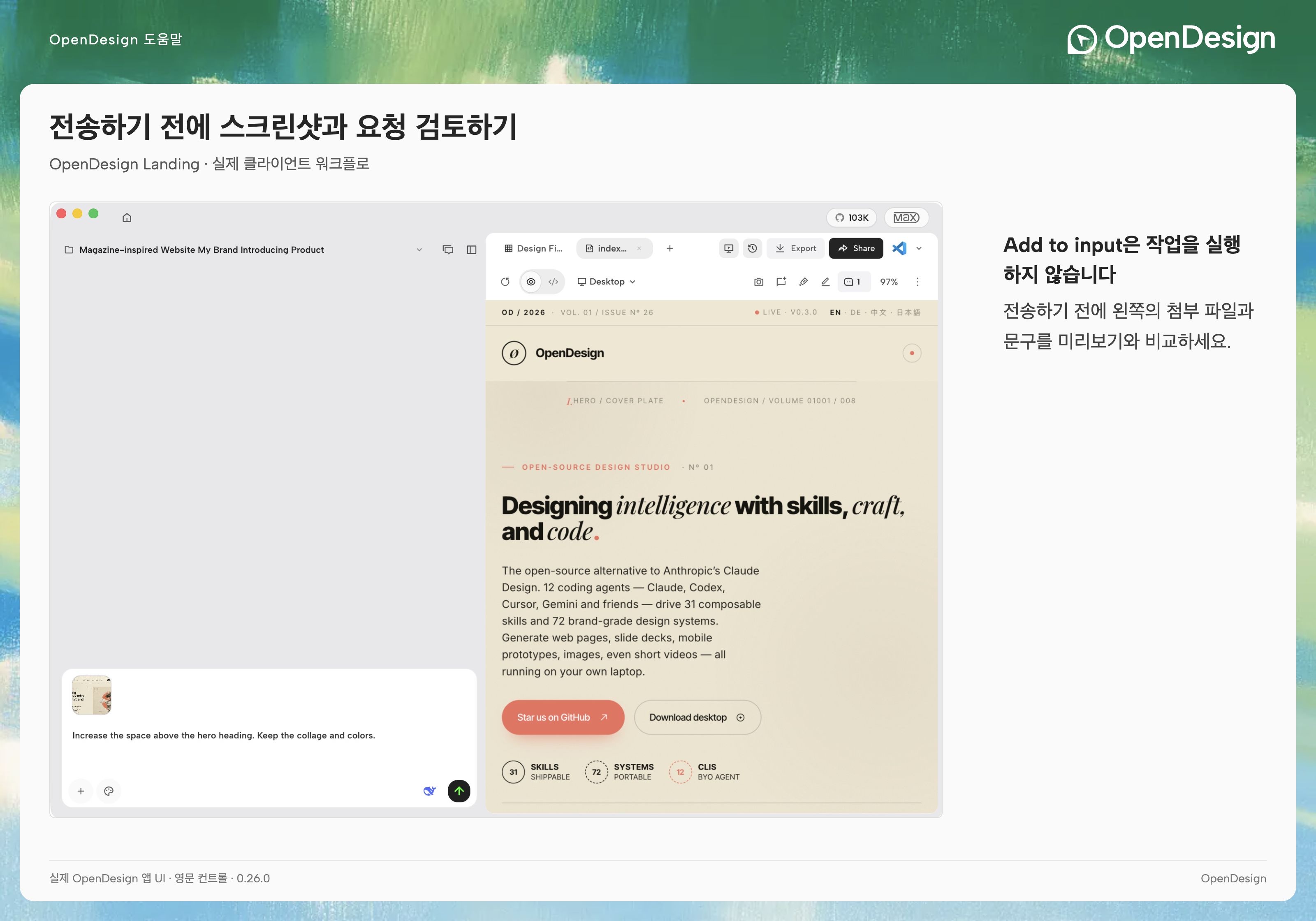Open in VS Code via its logo

pos(899,248)
